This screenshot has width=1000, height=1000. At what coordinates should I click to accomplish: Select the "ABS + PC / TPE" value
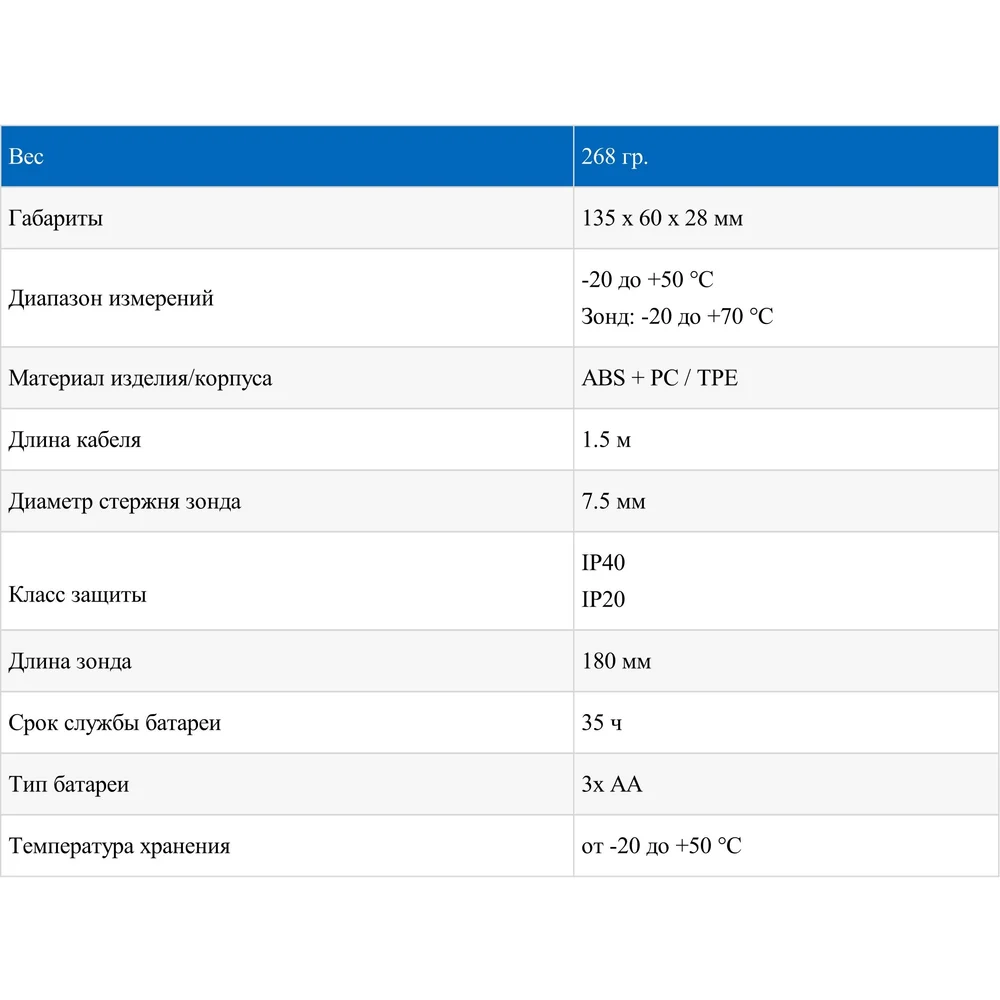[x=659, y=379]
